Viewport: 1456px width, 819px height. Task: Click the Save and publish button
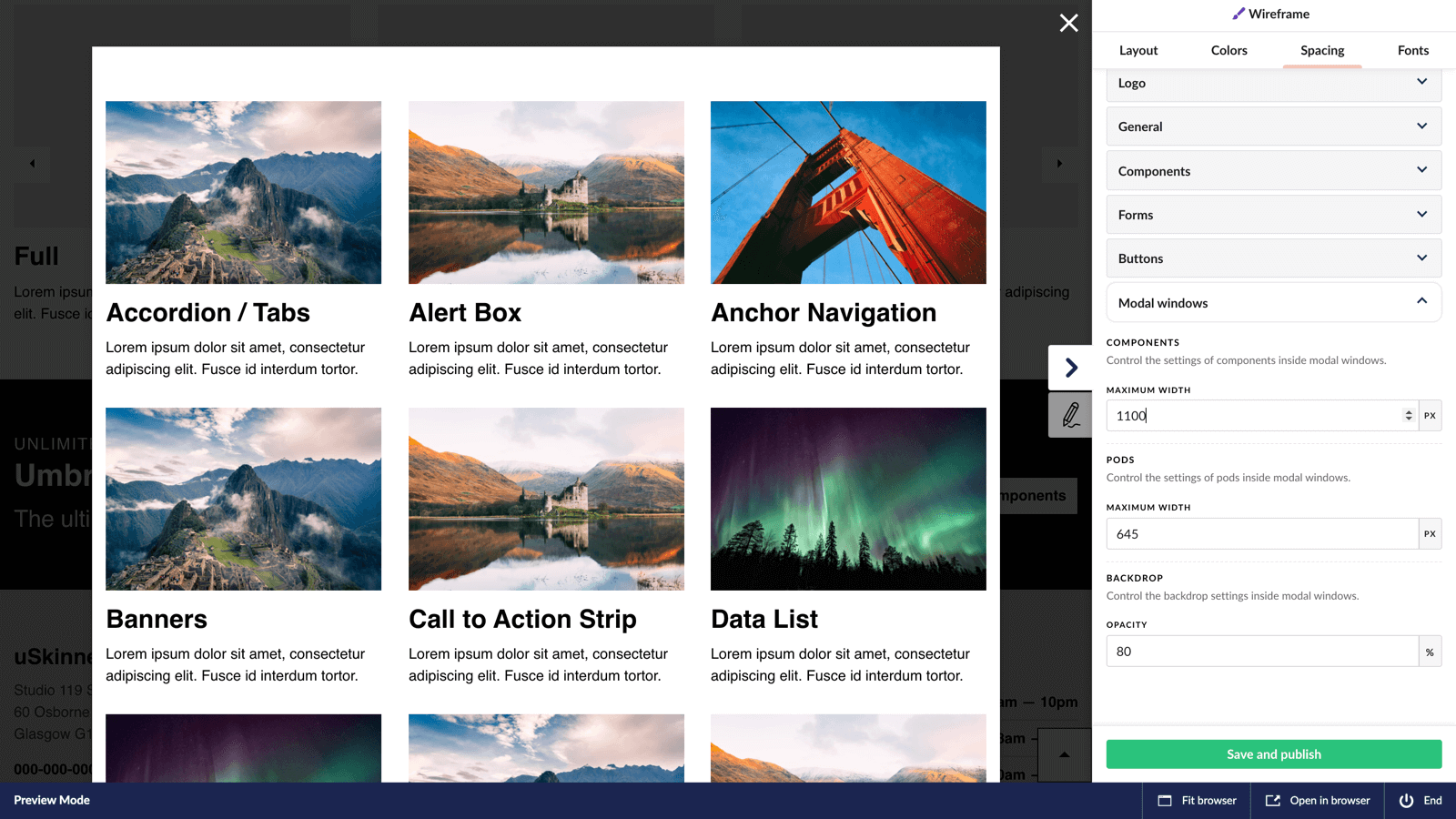[x=1273, y=753]
